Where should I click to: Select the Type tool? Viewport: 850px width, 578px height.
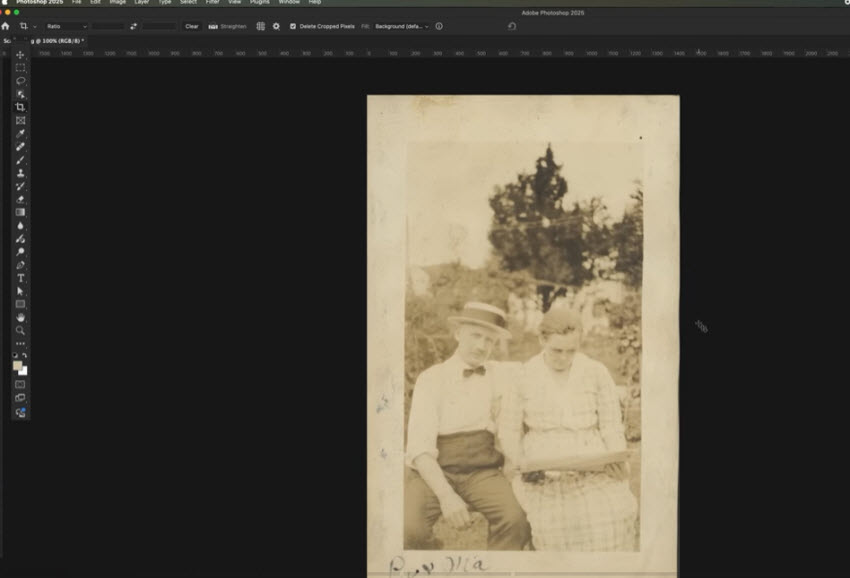(x=18, y=279)
